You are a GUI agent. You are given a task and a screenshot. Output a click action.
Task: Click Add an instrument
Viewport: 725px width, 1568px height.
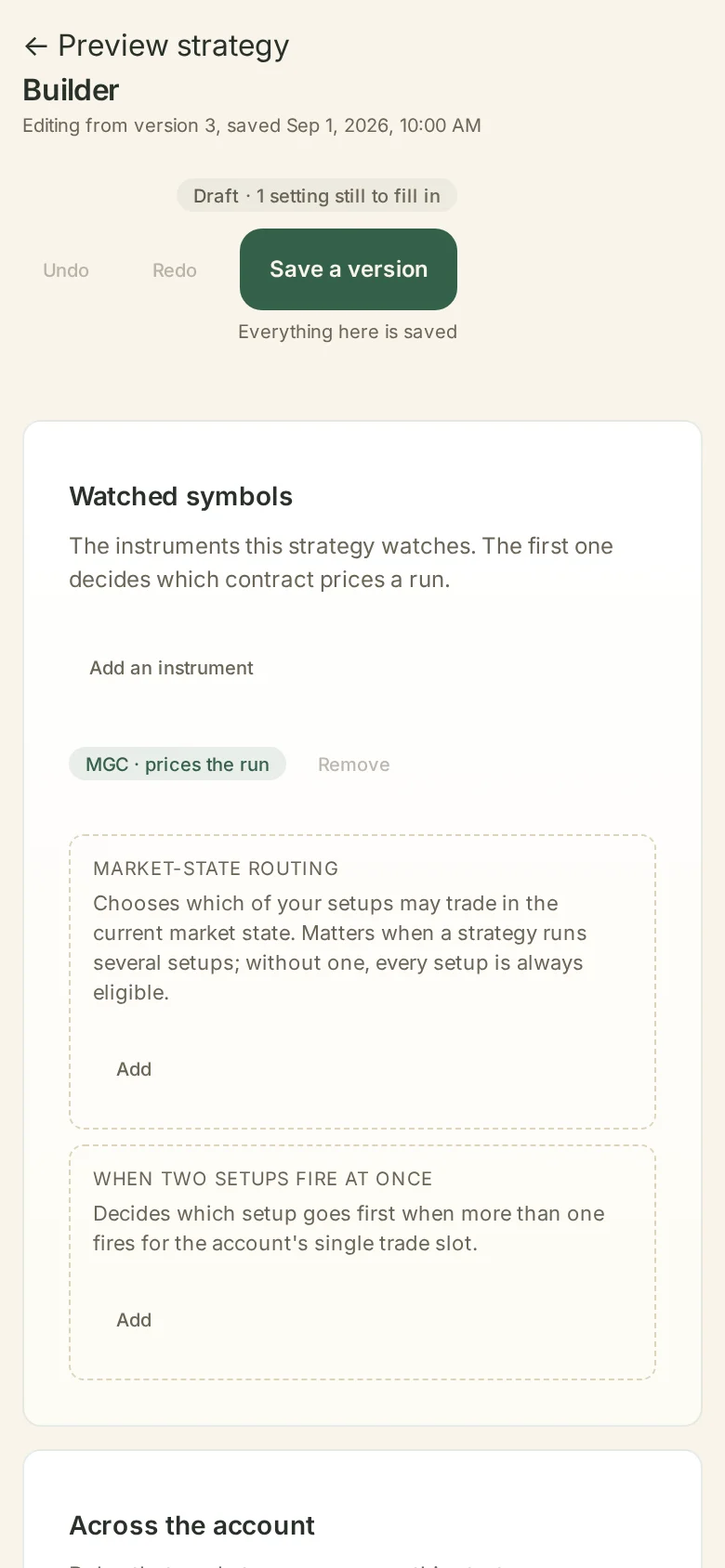tap(171, 668)
